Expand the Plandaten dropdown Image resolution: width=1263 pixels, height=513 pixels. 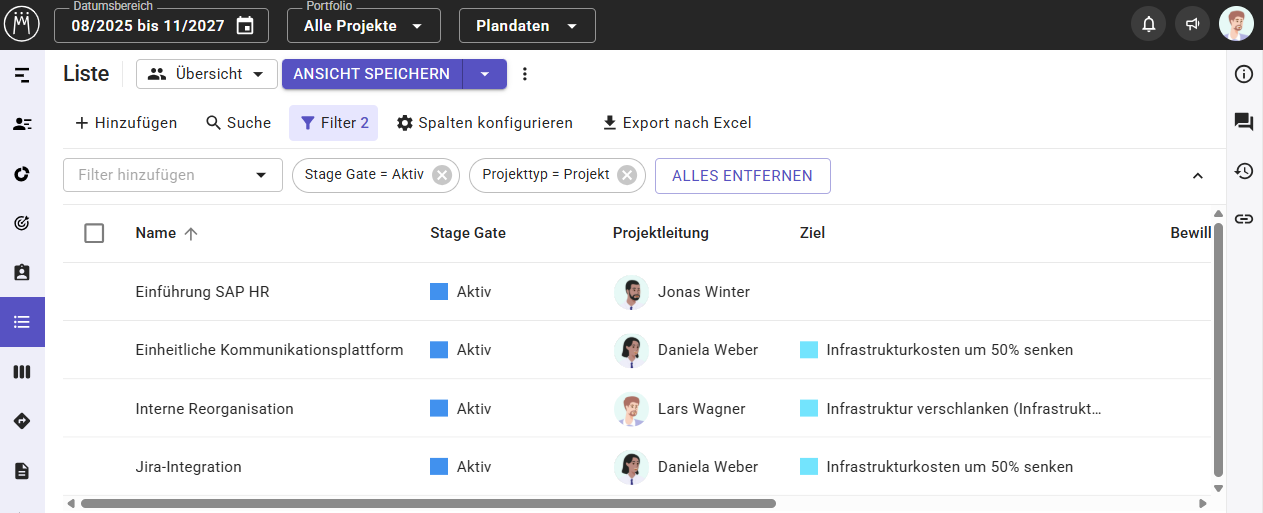click(527, 26)
